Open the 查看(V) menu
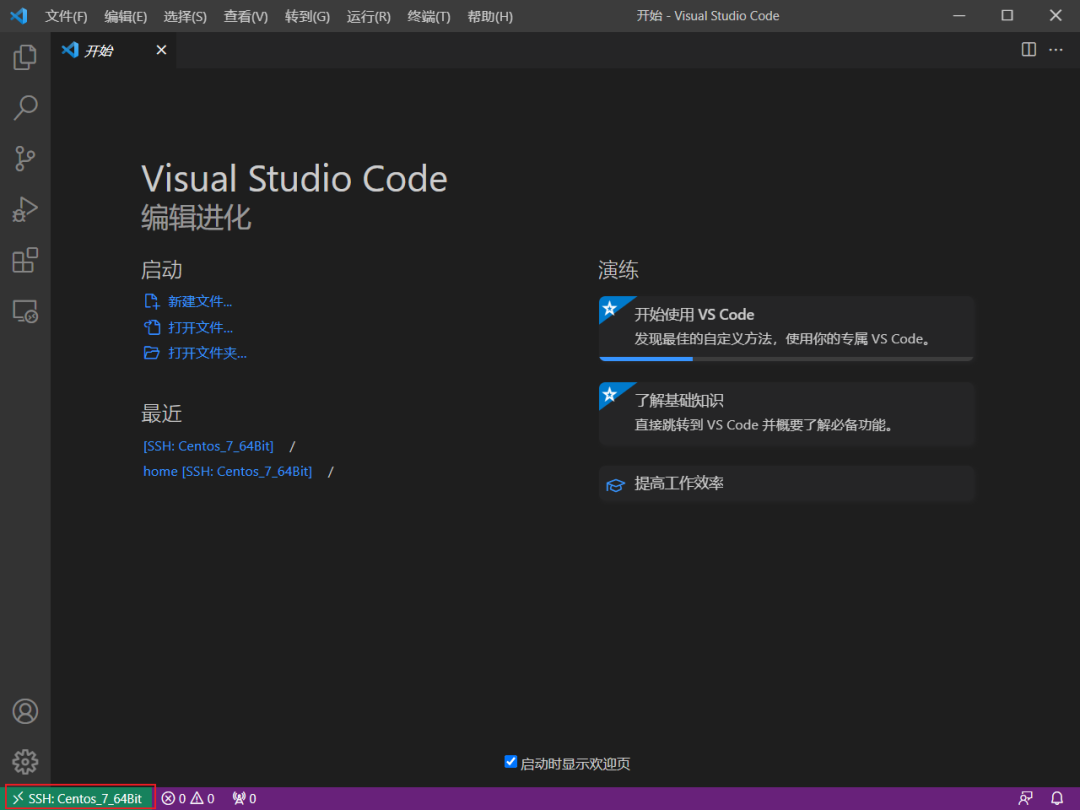The image size is (1080, 810). tap(246, 16)
